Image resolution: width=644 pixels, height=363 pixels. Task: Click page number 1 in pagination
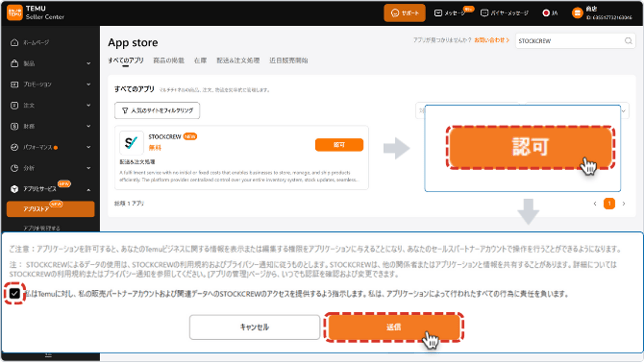tap(609, 203)
